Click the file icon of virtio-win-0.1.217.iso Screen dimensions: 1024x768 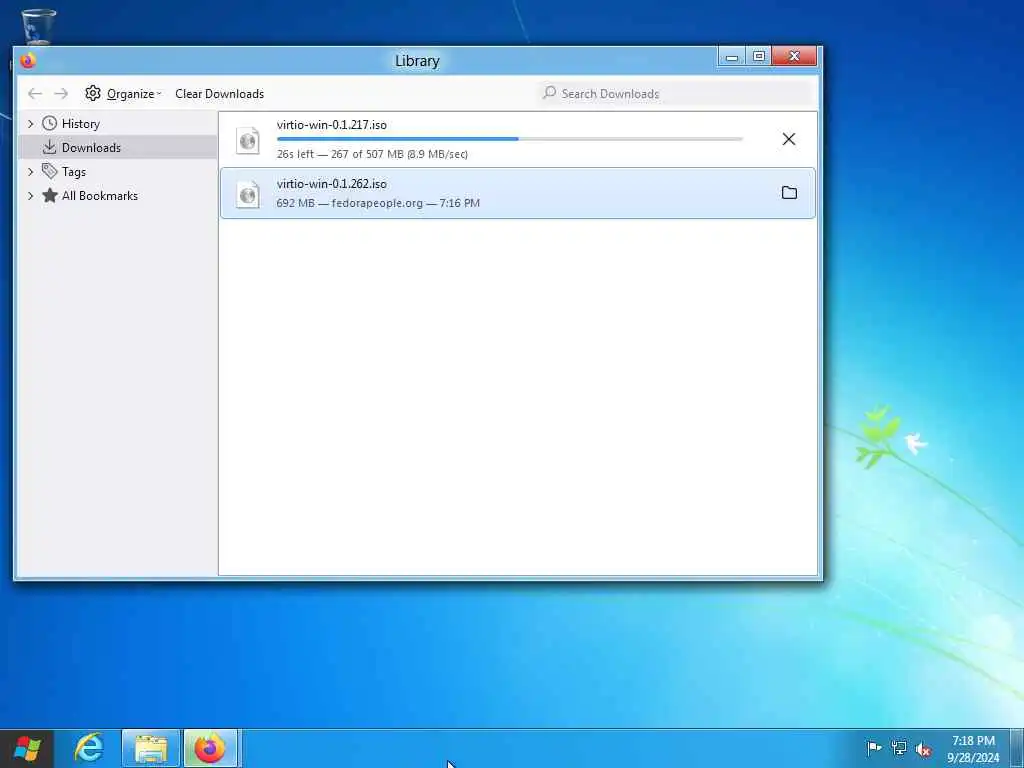click(248, 140)
